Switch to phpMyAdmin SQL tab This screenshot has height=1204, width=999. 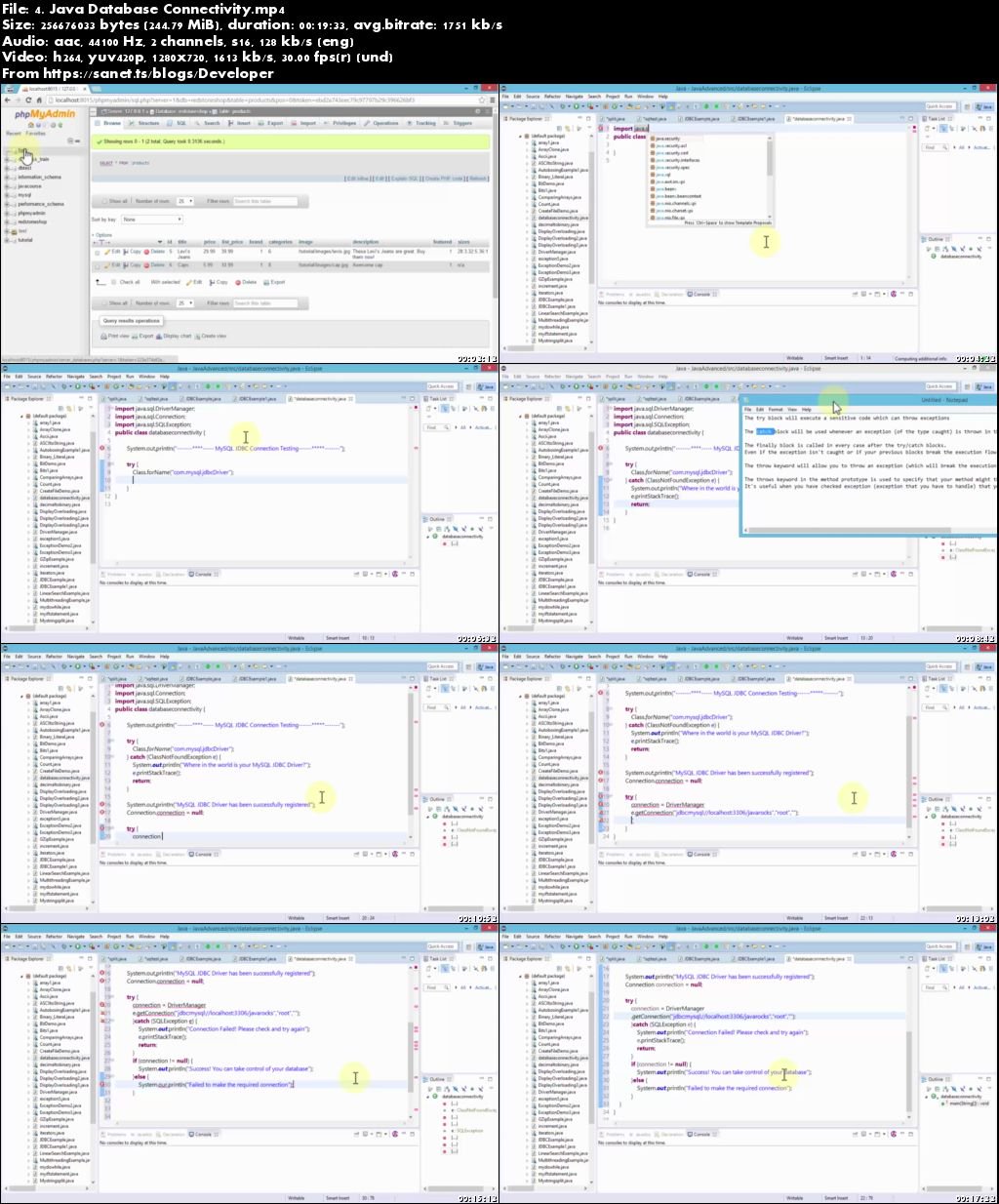177,123
